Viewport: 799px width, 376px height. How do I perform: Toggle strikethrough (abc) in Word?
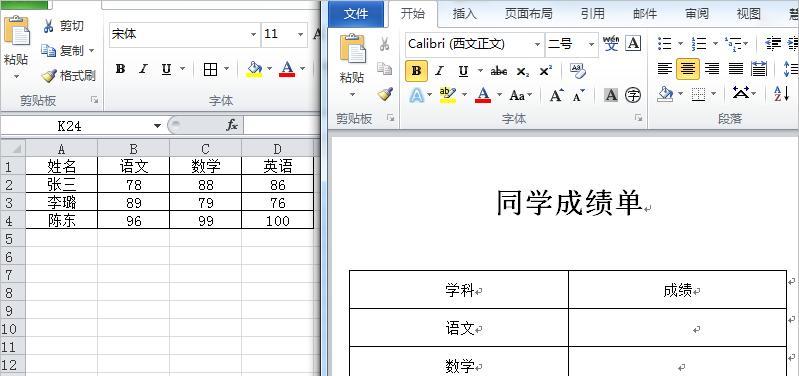click(x=498, y=71)
